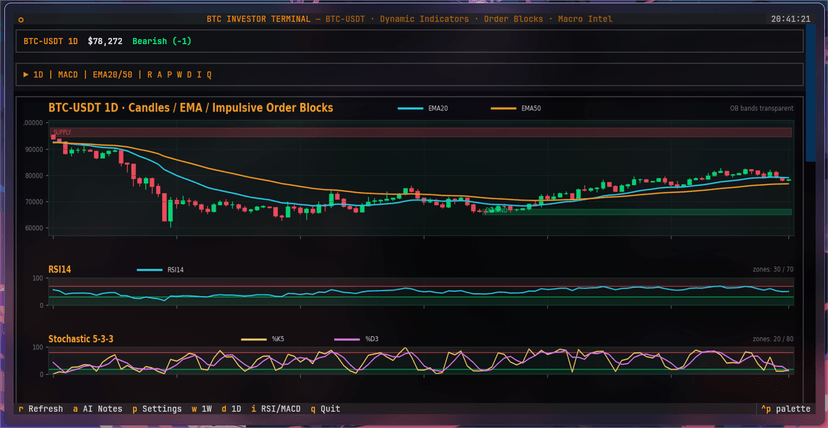828x428 pixels.
Task: Click the EMA50 orange legend line
Action: click(x=504, y=109)
